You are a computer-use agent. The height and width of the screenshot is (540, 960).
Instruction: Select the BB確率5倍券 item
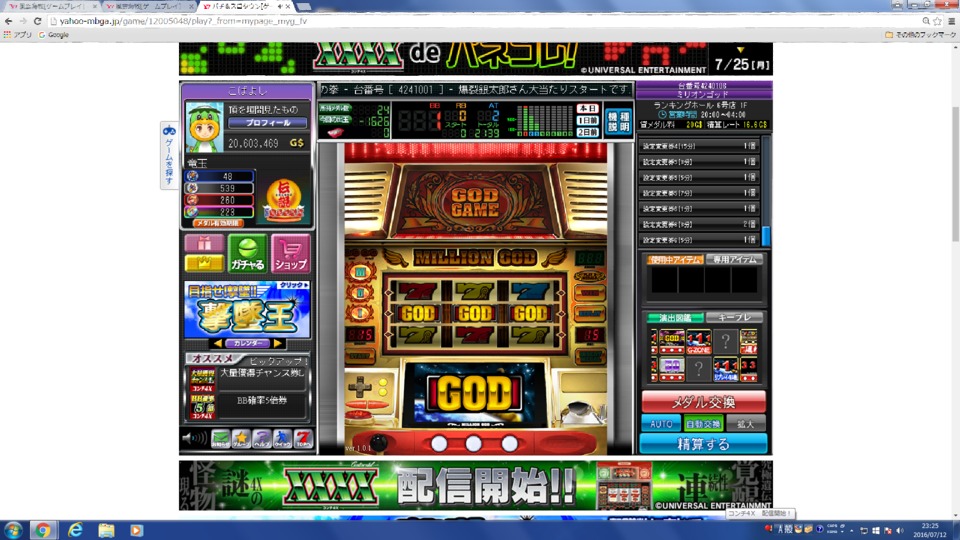(x=247, y=407)
